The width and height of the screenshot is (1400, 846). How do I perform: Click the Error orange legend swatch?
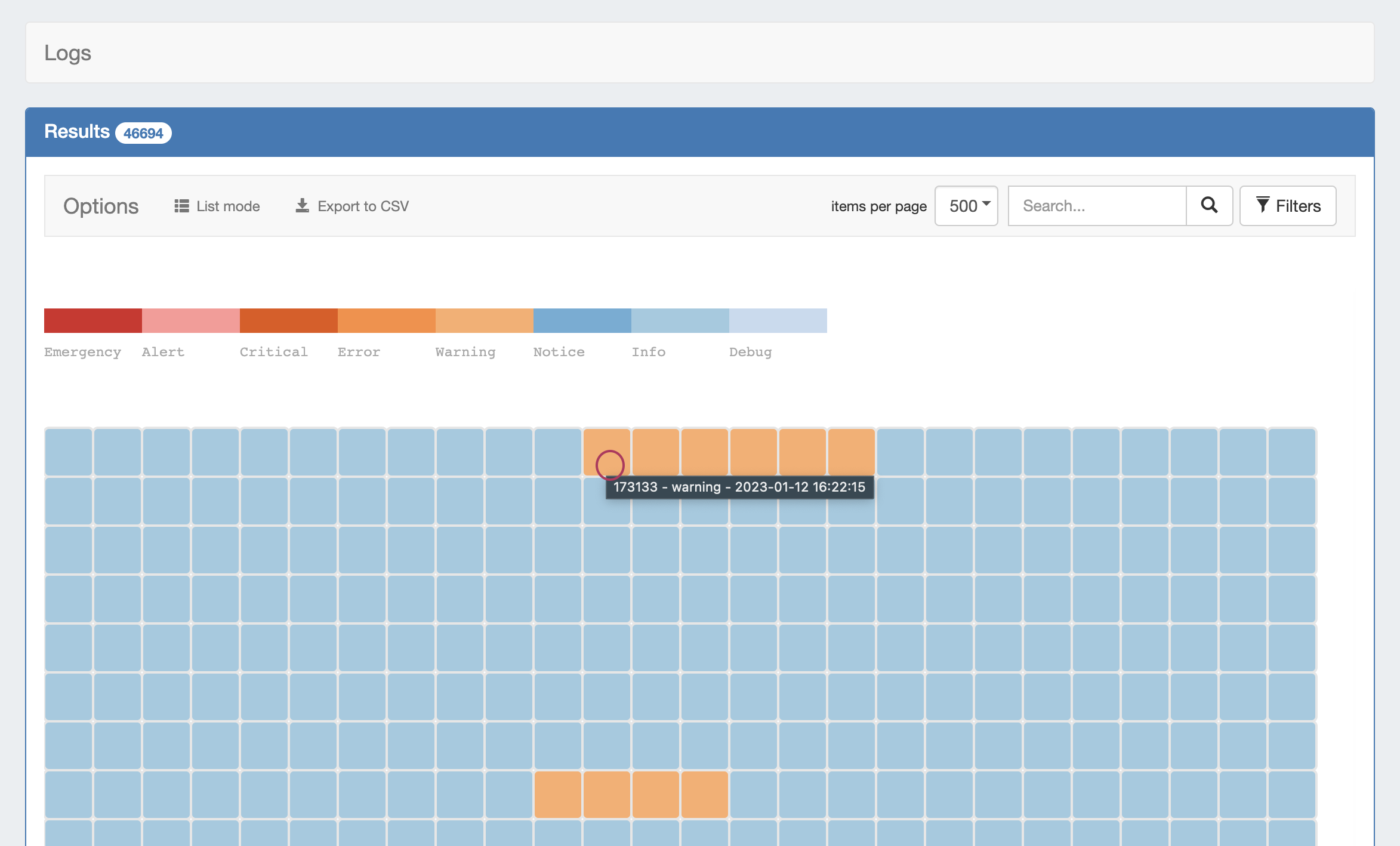[387, 320]
